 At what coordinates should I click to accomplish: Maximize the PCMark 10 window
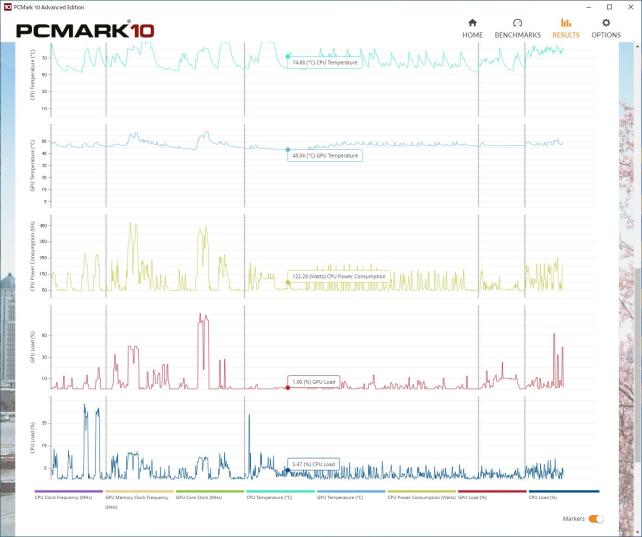click(x=610, y=7)
